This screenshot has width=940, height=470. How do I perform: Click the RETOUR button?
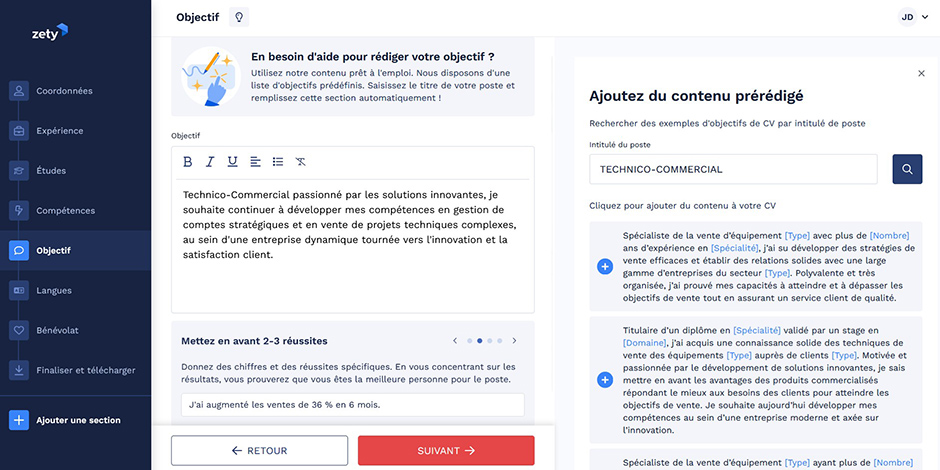click(x=259, y=451)
